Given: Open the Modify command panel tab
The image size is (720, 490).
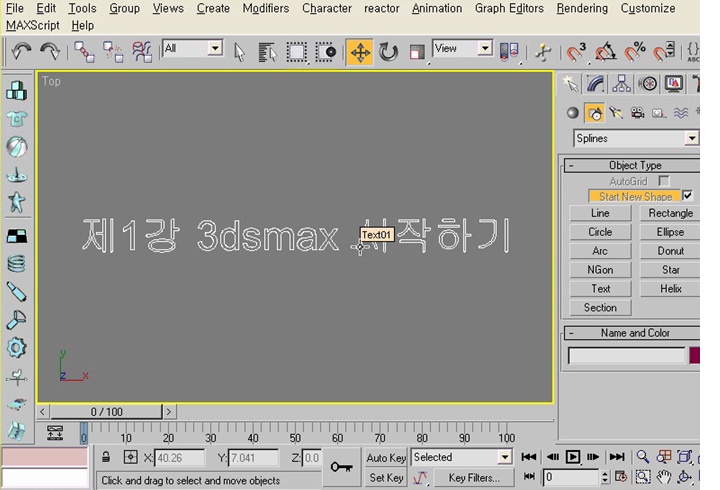Looking at the screenshot, I should click(x=596, y=84).
